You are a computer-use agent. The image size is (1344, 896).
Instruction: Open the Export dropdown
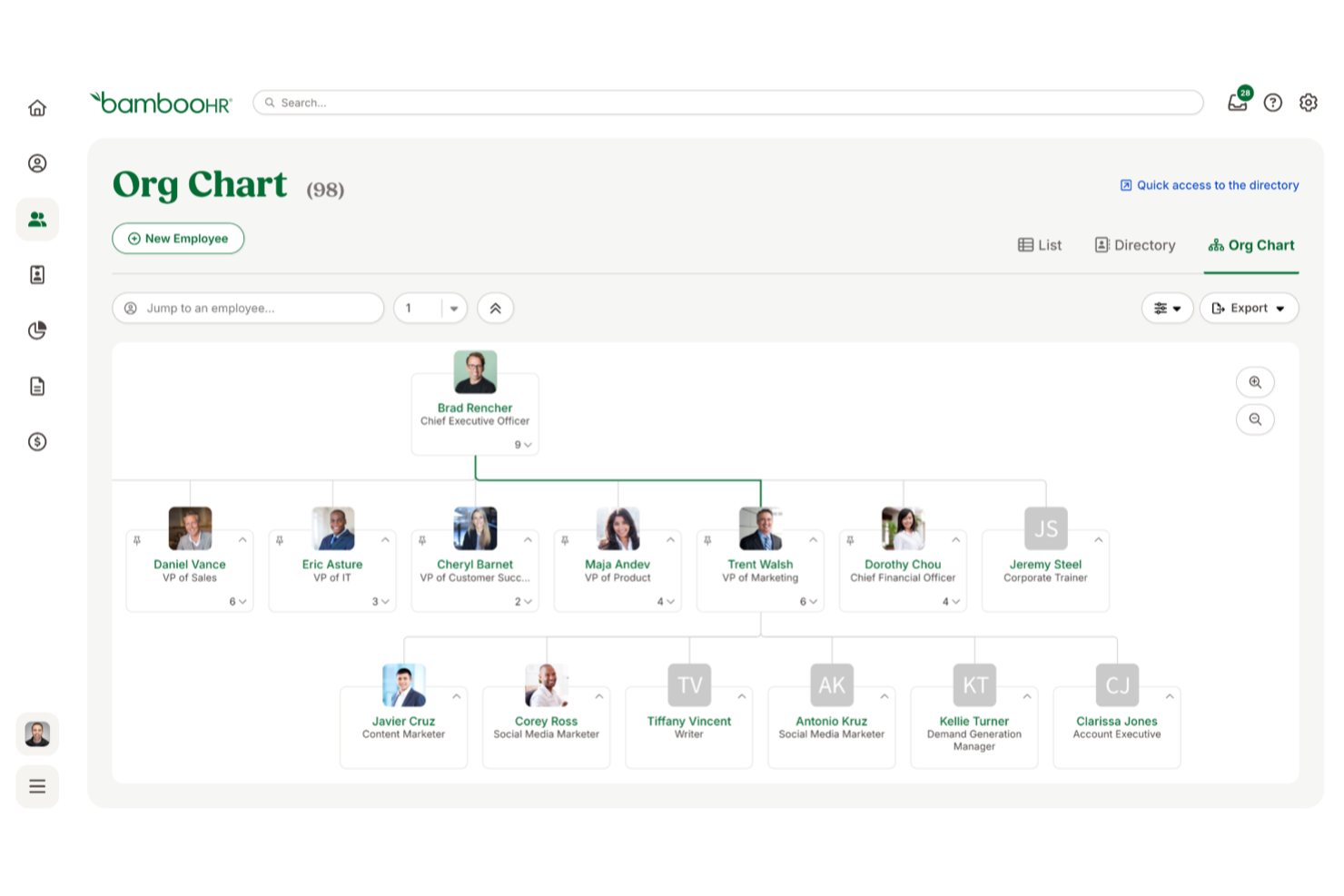tap(1249, 308)
